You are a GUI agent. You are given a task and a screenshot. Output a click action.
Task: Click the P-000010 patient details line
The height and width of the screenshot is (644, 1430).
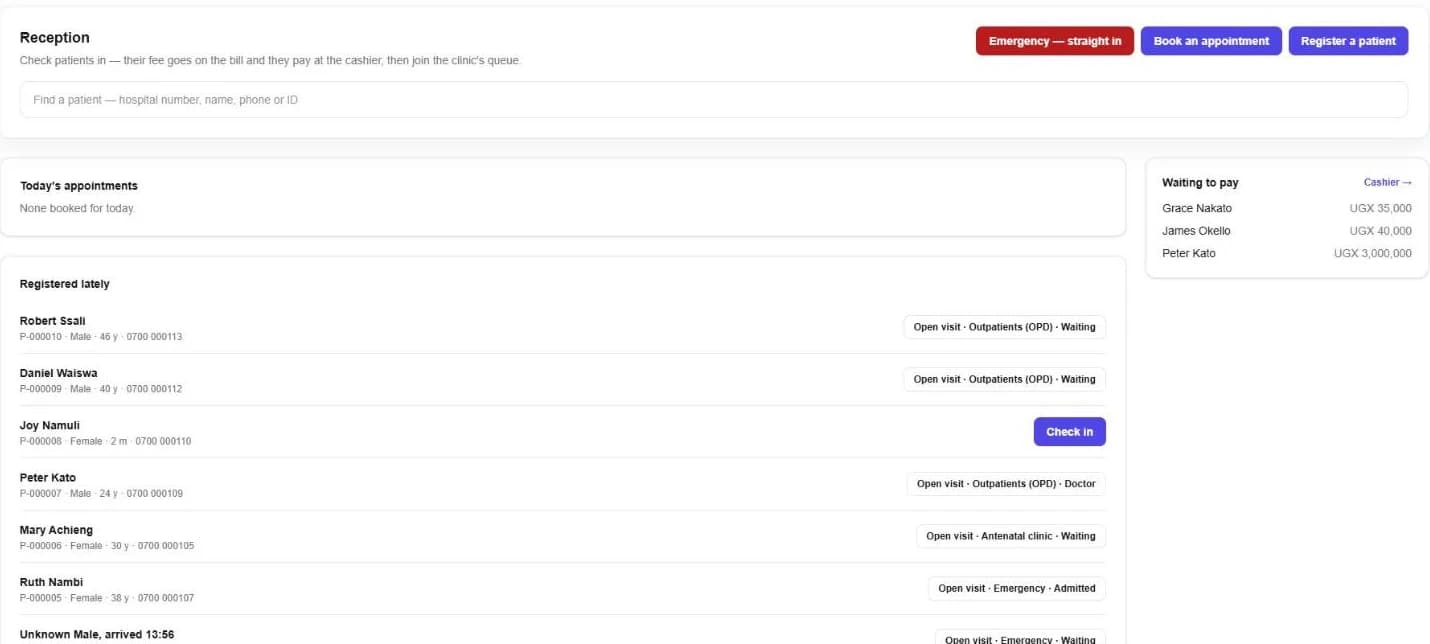101,337
